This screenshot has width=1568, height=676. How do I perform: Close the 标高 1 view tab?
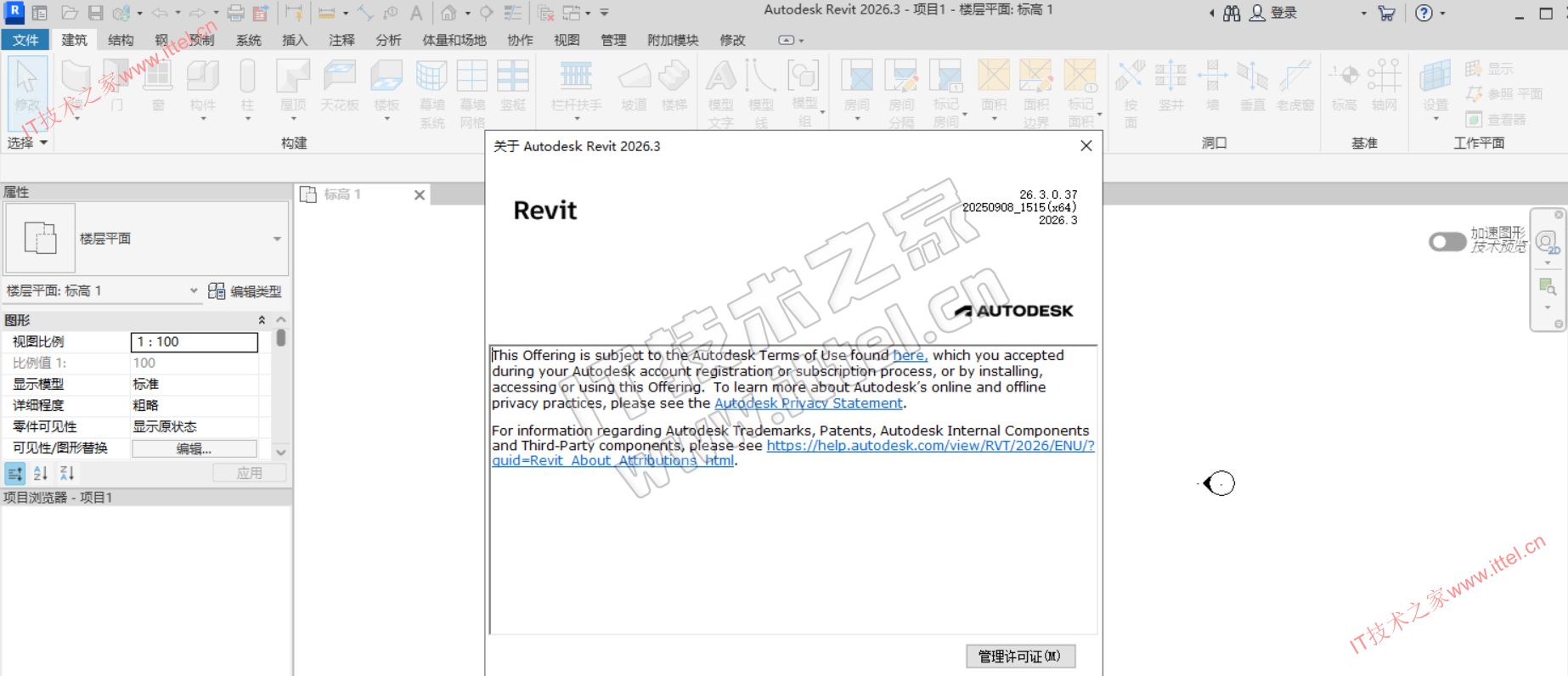point(419,194)
